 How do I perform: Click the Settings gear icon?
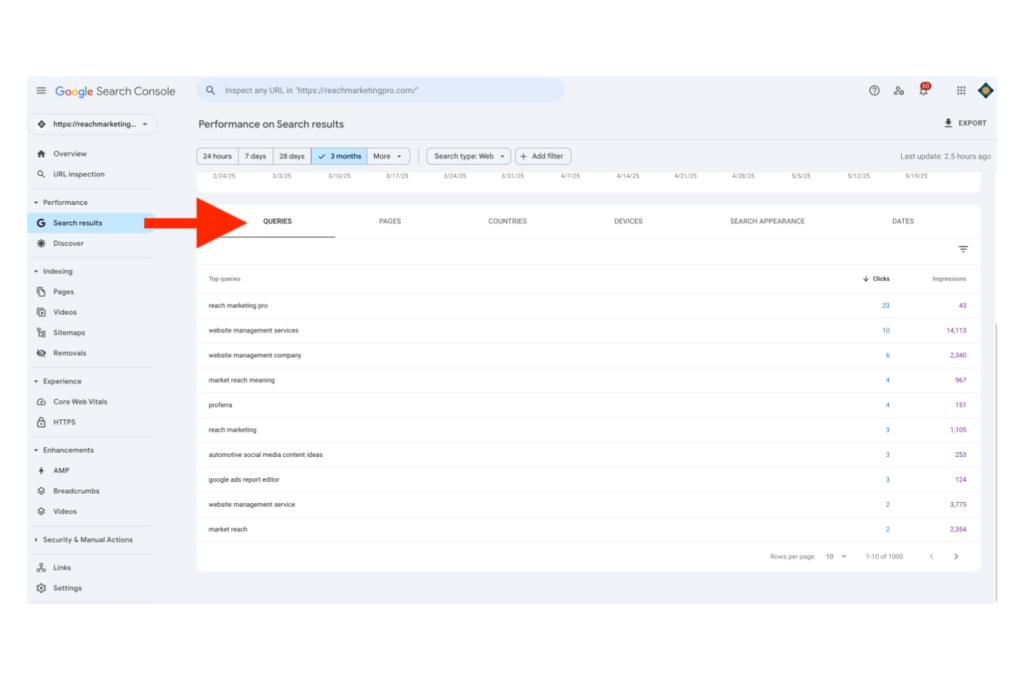pyautogui.click(x=41, y=588)
